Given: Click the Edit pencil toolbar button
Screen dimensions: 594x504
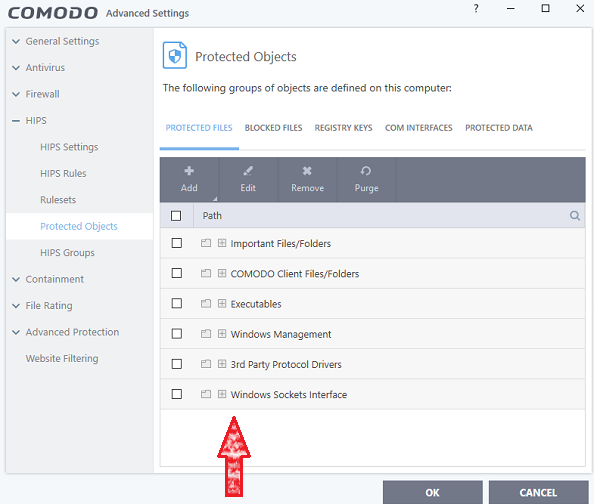Looking at the screenshot, I should [x=248, y=180].
